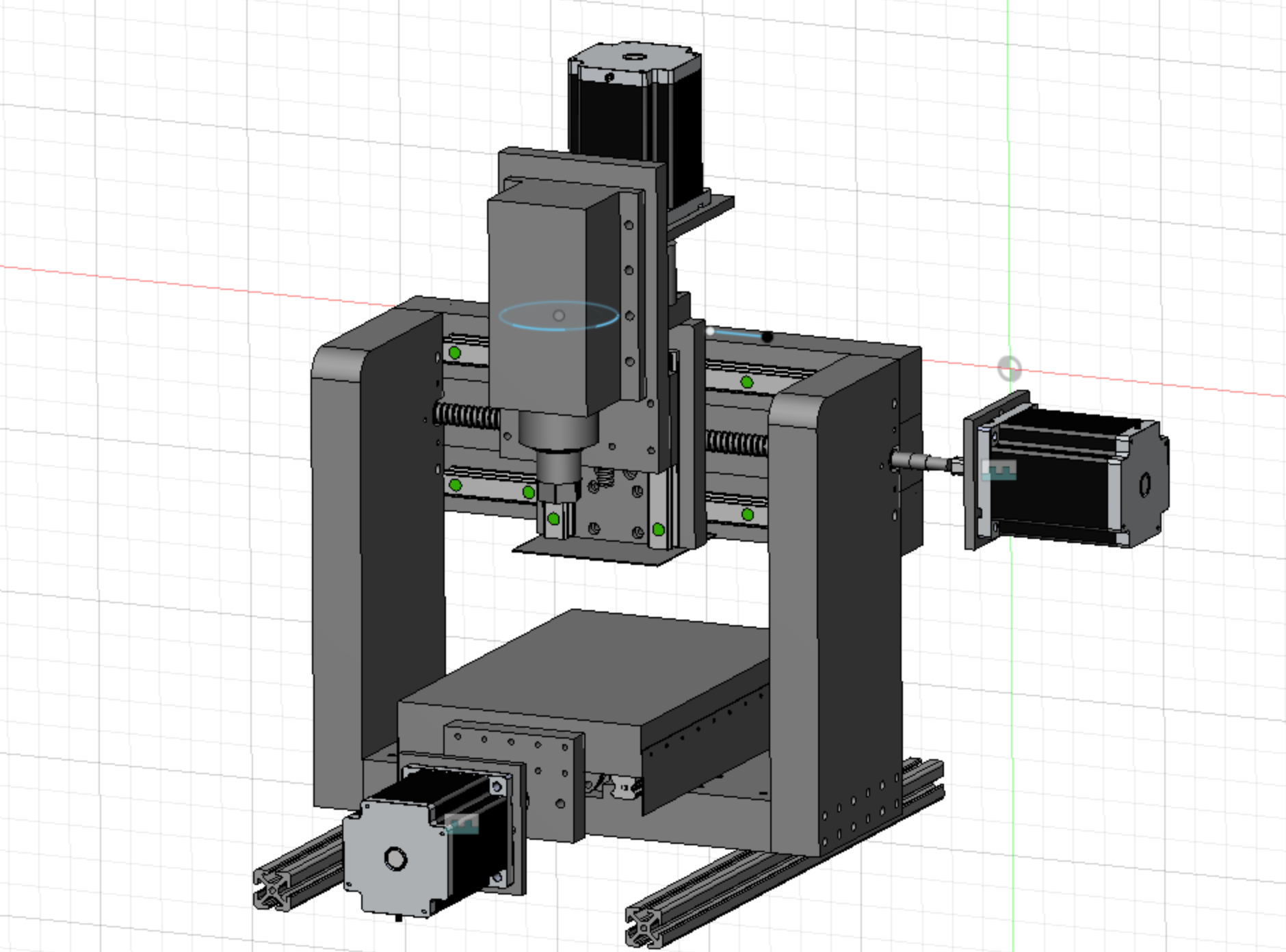The height and width of the screenshot is (952, 1286).
Task: Select the black endpoint dot atop the gantry
Action: [x=767, y=336]
